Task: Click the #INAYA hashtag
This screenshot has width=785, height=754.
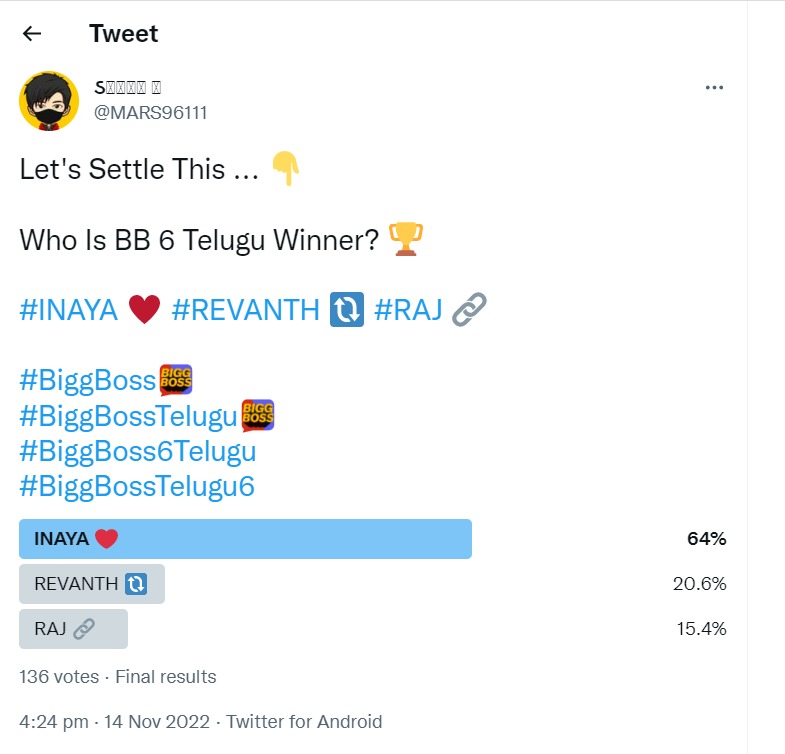Action: (x=69, y=311)
